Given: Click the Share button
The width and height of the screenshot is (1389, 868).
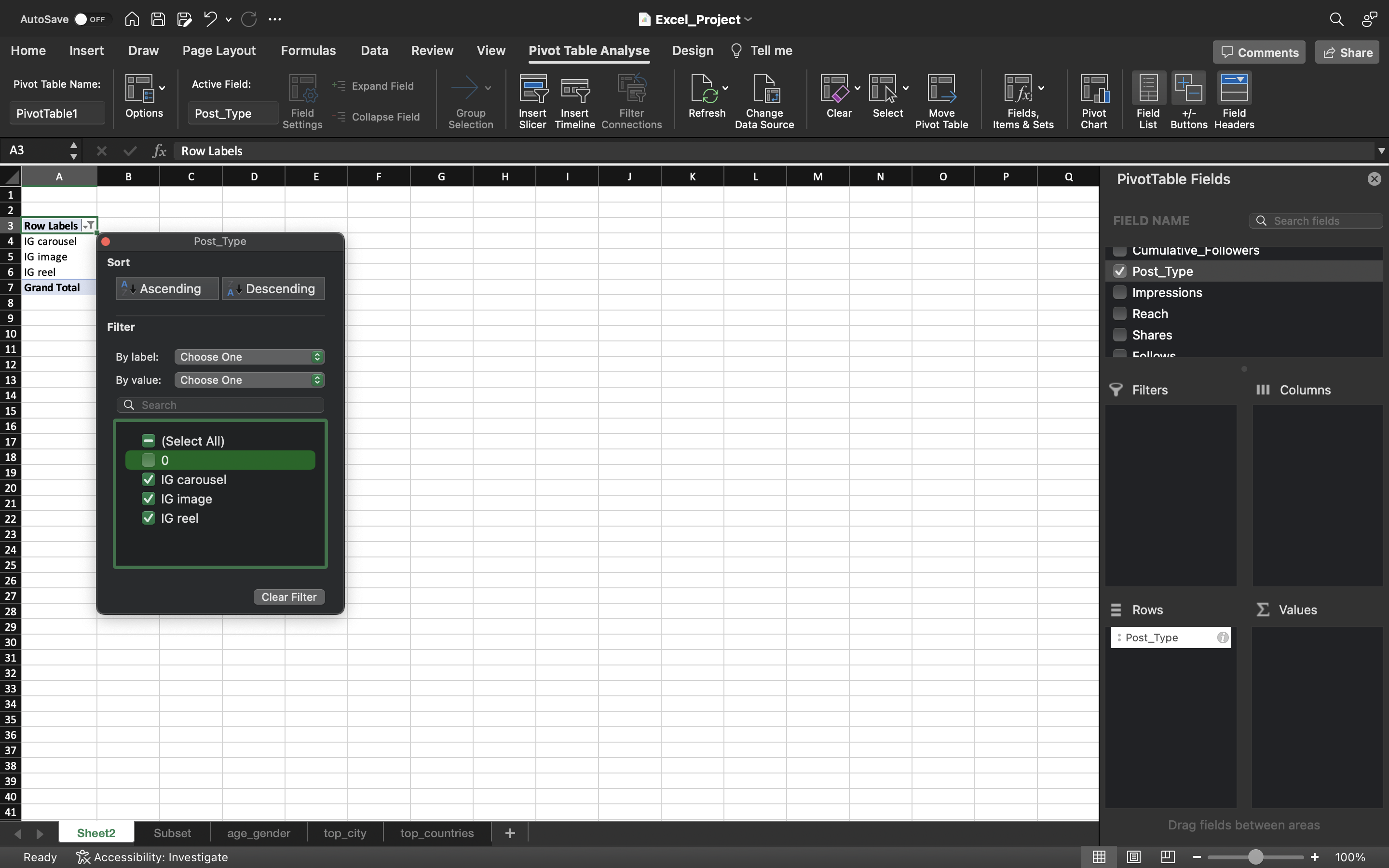Looking at the screenshot, I should click(1347, 52).
